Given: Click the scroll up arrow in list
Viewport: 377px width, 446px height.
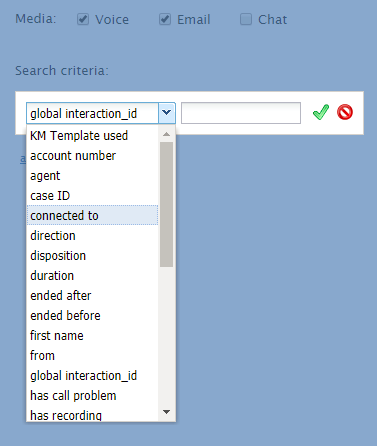Looking at the screenshot, I should [x=166, y=134].
